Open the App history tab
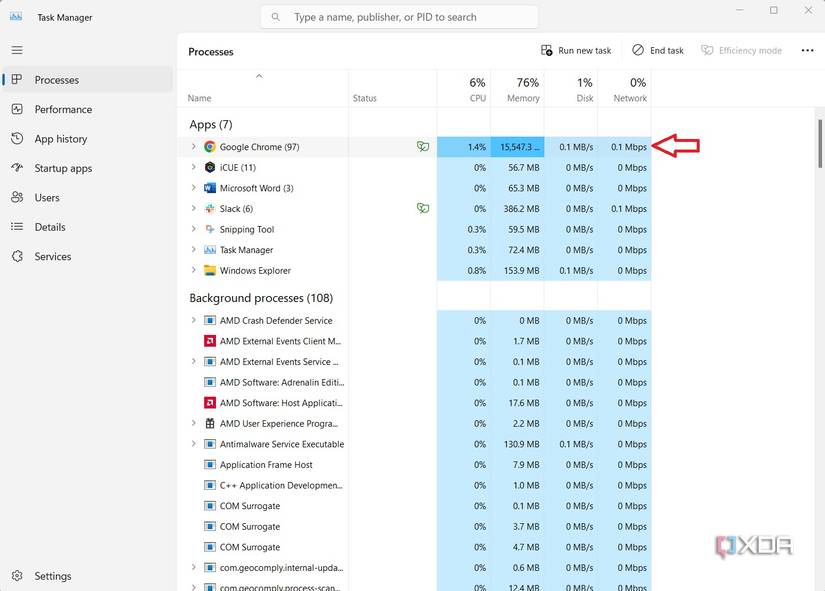Image resolution: width=825 pixels, height=591 pixels. (x=87, y=138)
